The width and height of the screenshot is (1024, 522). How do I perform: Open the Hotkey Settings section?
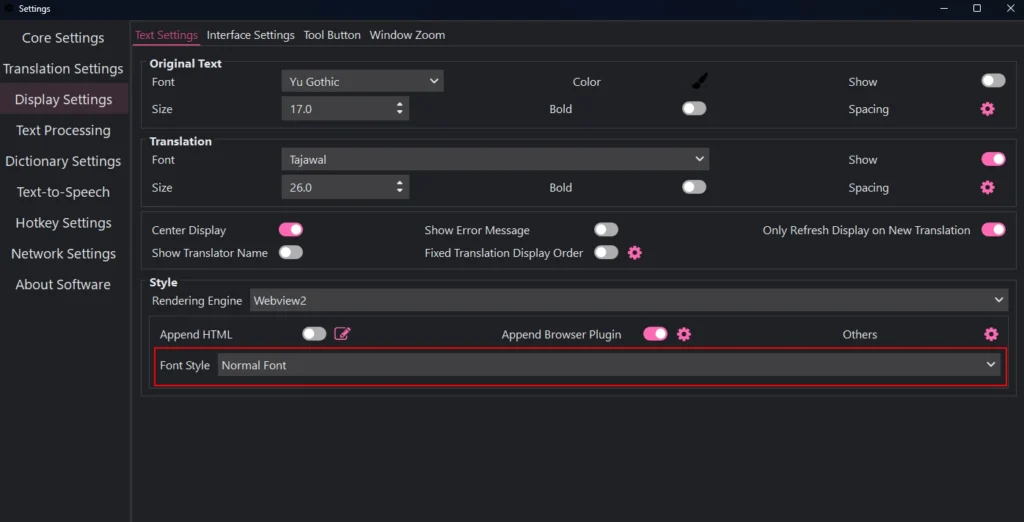tap(63, 223)
